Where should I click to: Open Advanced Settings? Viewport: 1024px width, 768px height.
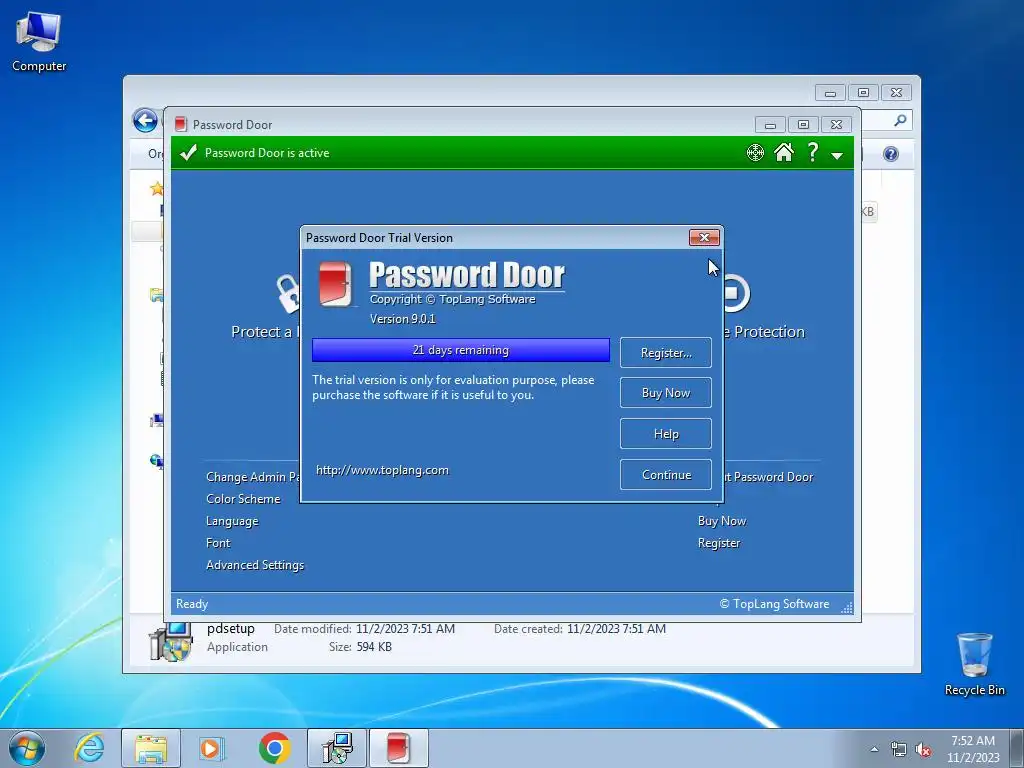(x=255, y=565)
